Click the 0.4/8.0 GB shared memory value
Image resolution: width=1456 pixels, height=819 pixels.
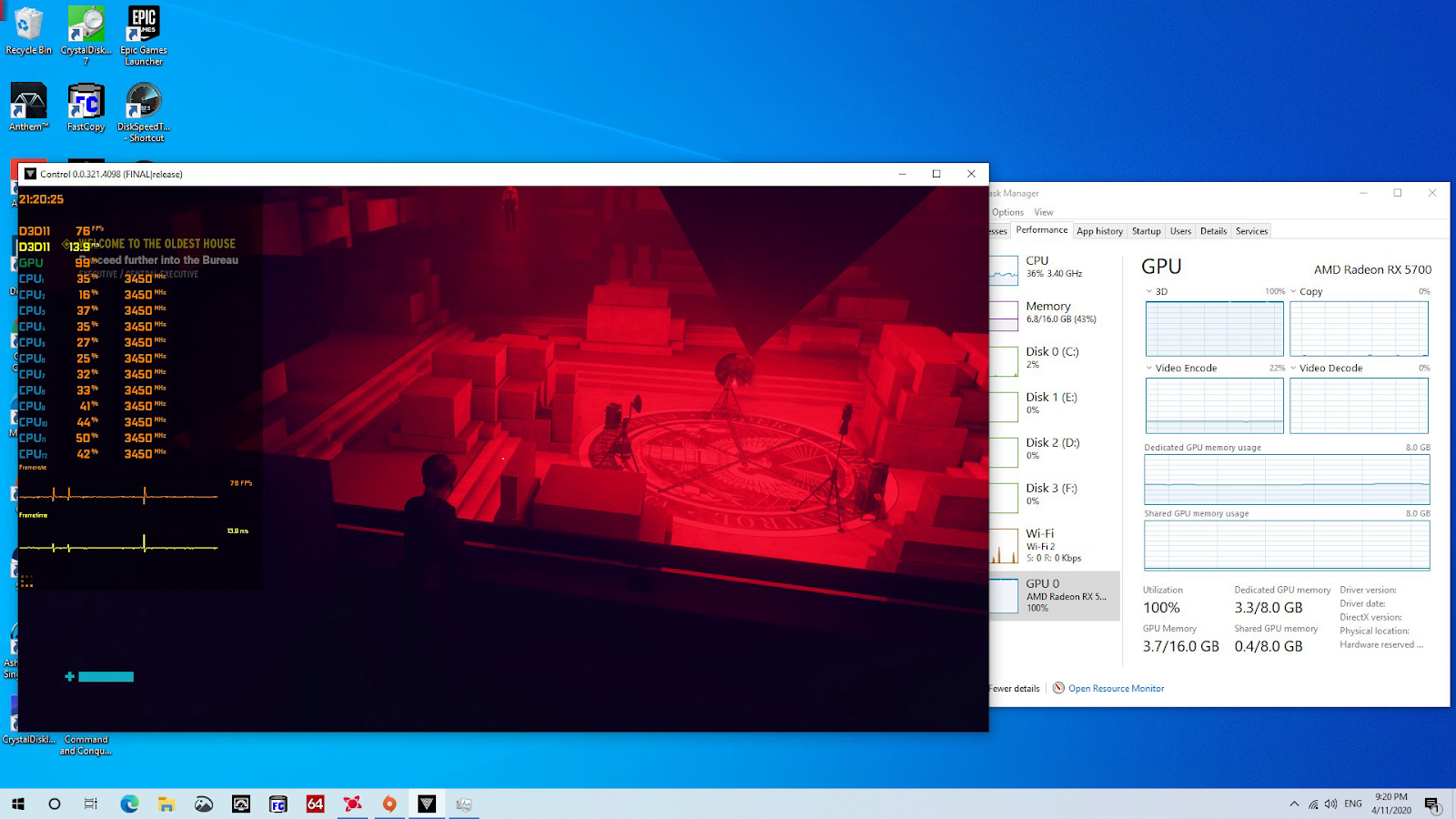(1269, 646)
